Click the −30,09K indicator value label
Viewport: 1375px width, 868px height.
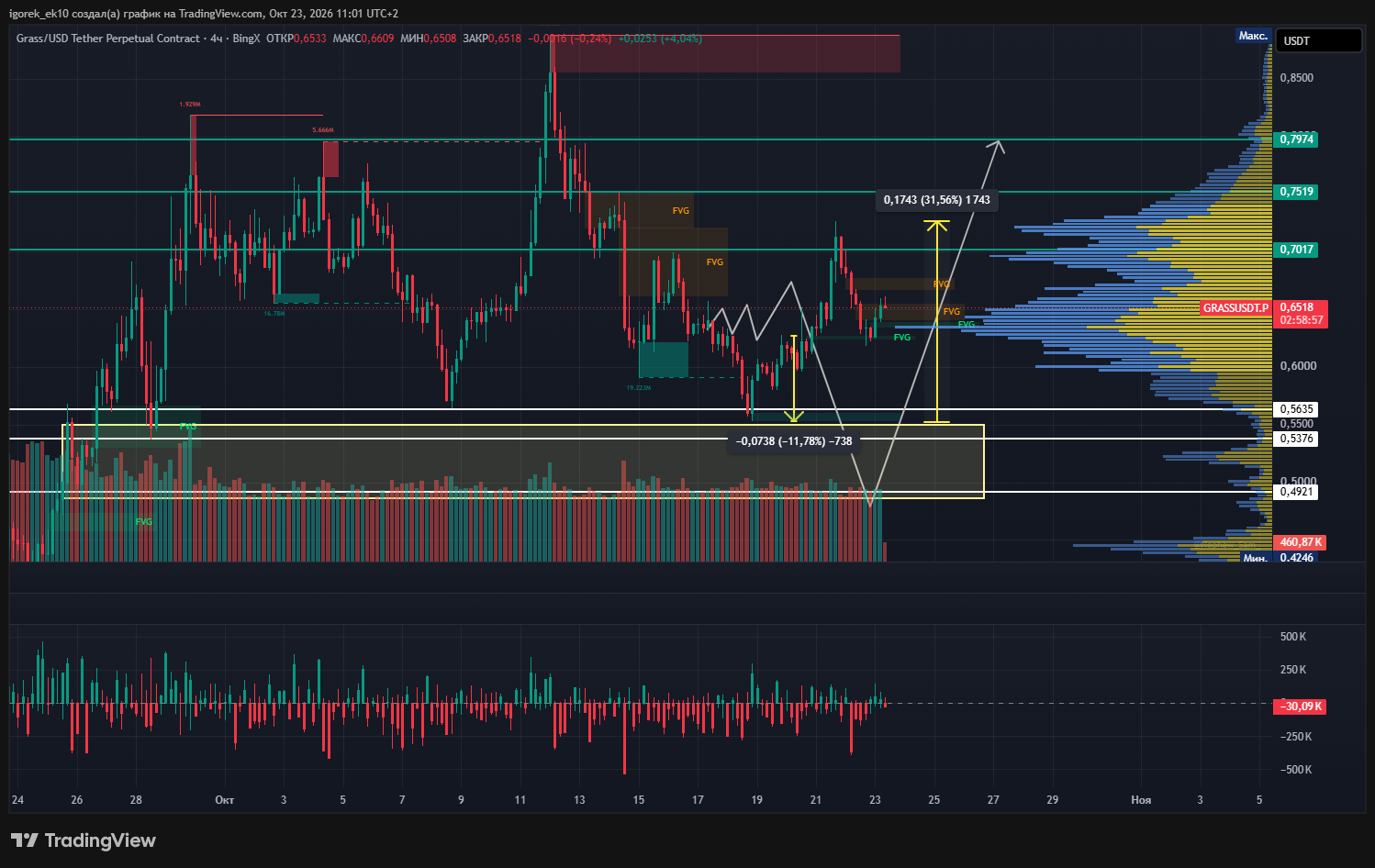1300,707
